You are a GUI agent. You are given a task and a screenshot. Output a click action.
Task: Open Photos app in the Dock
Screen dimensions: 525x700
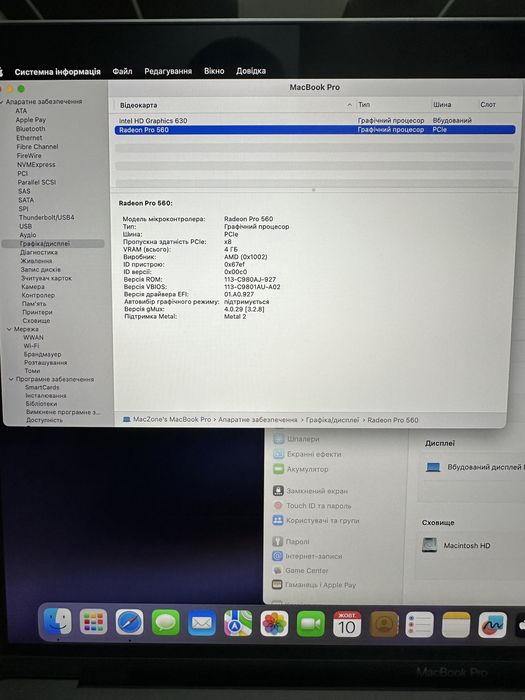(274, 624)
